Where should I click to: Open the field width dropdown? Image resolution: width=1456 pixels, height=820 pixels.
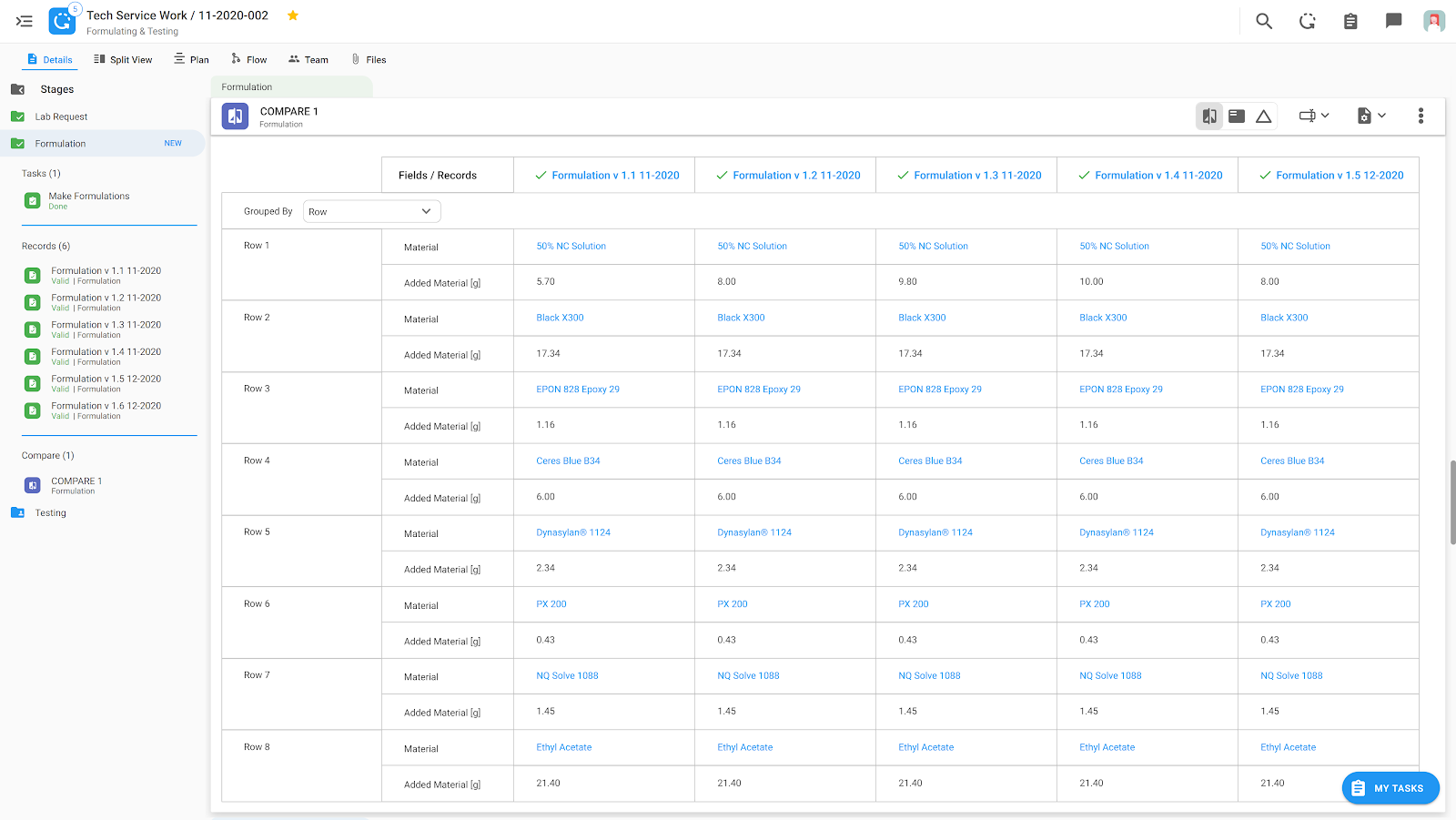1314,116
